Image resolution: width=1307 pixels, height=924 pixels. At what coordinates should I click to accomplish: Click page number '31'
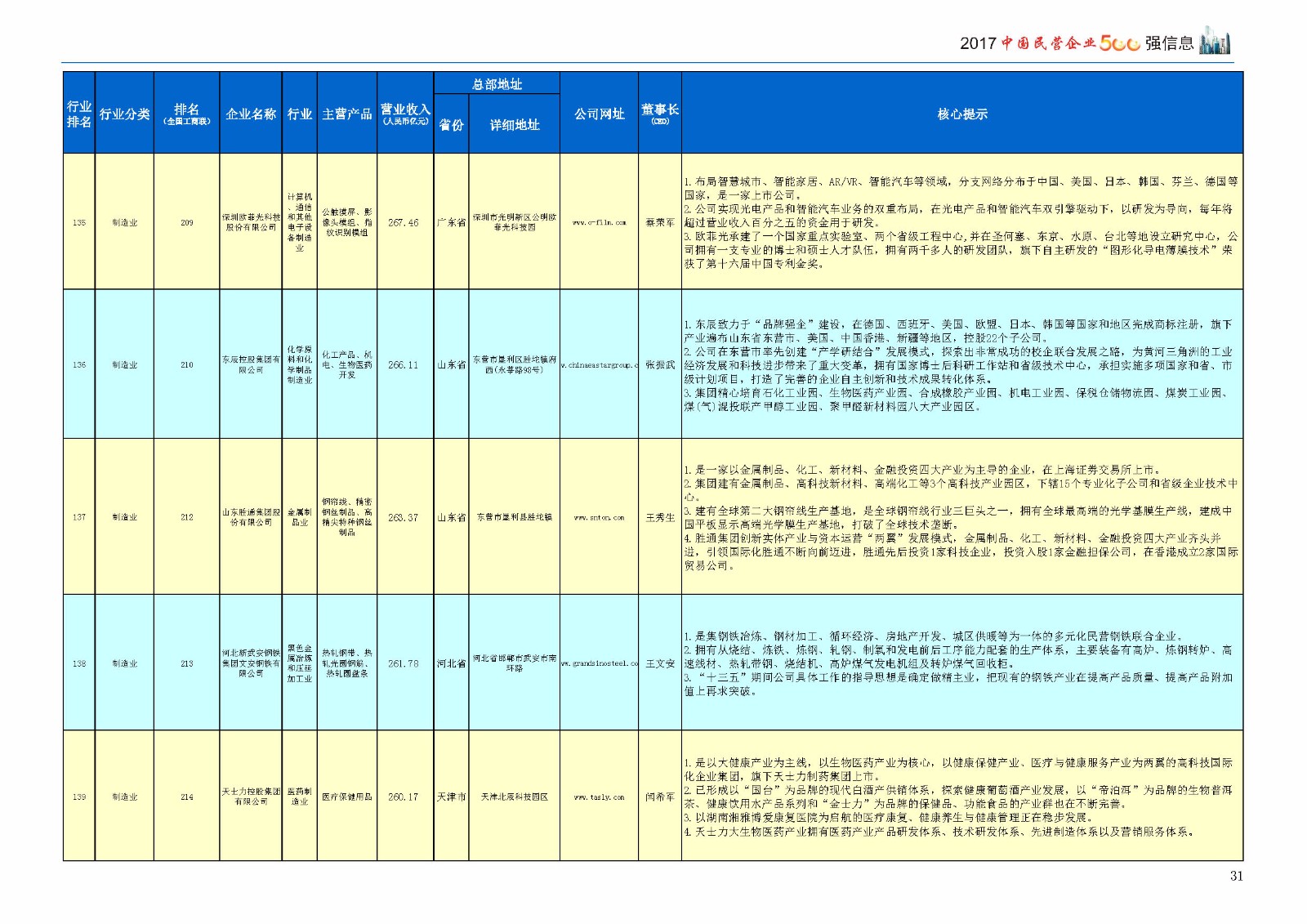(x=1236, y=876)
